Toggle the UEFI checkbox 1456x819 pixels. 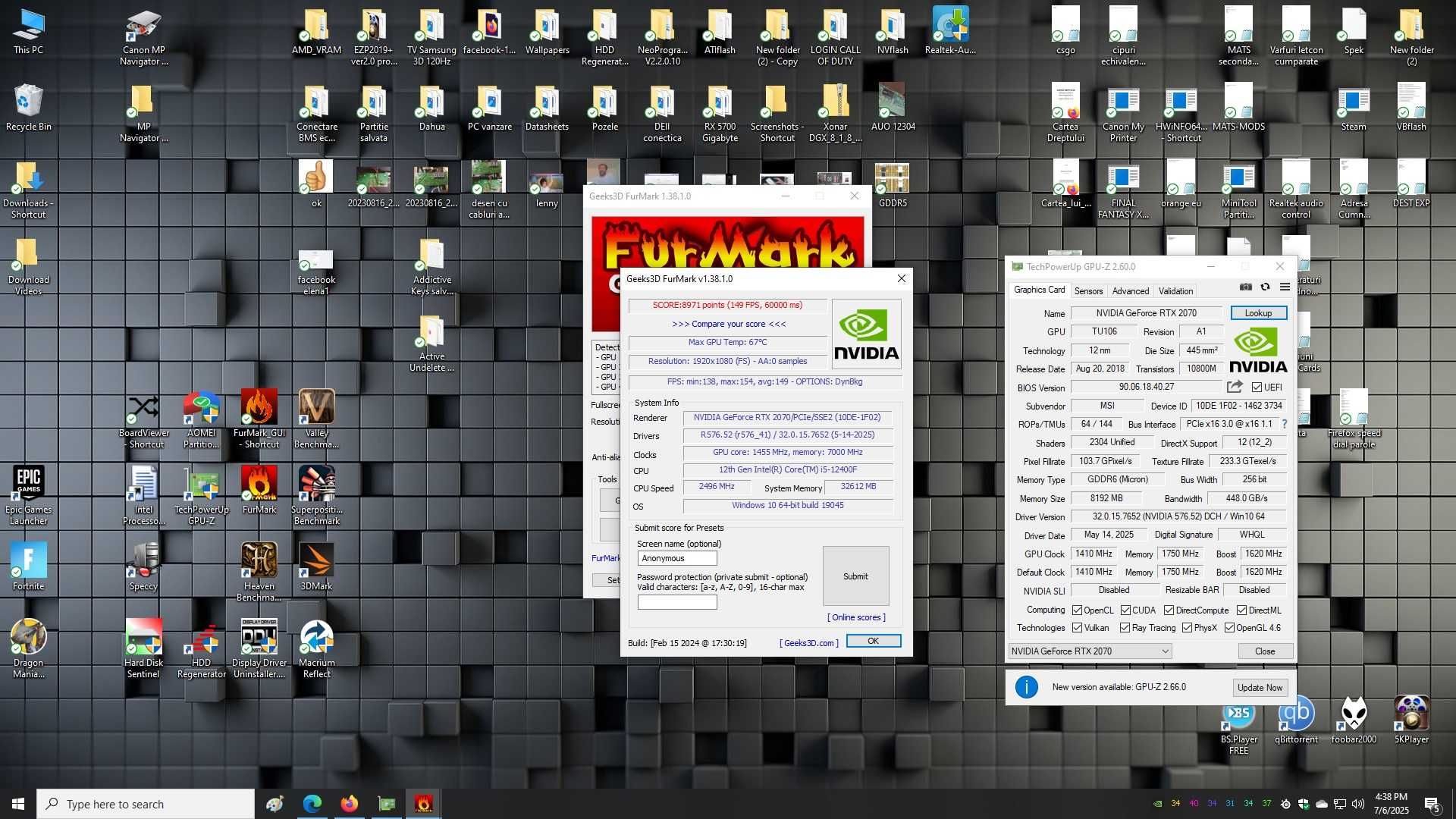pos(1257,387)
